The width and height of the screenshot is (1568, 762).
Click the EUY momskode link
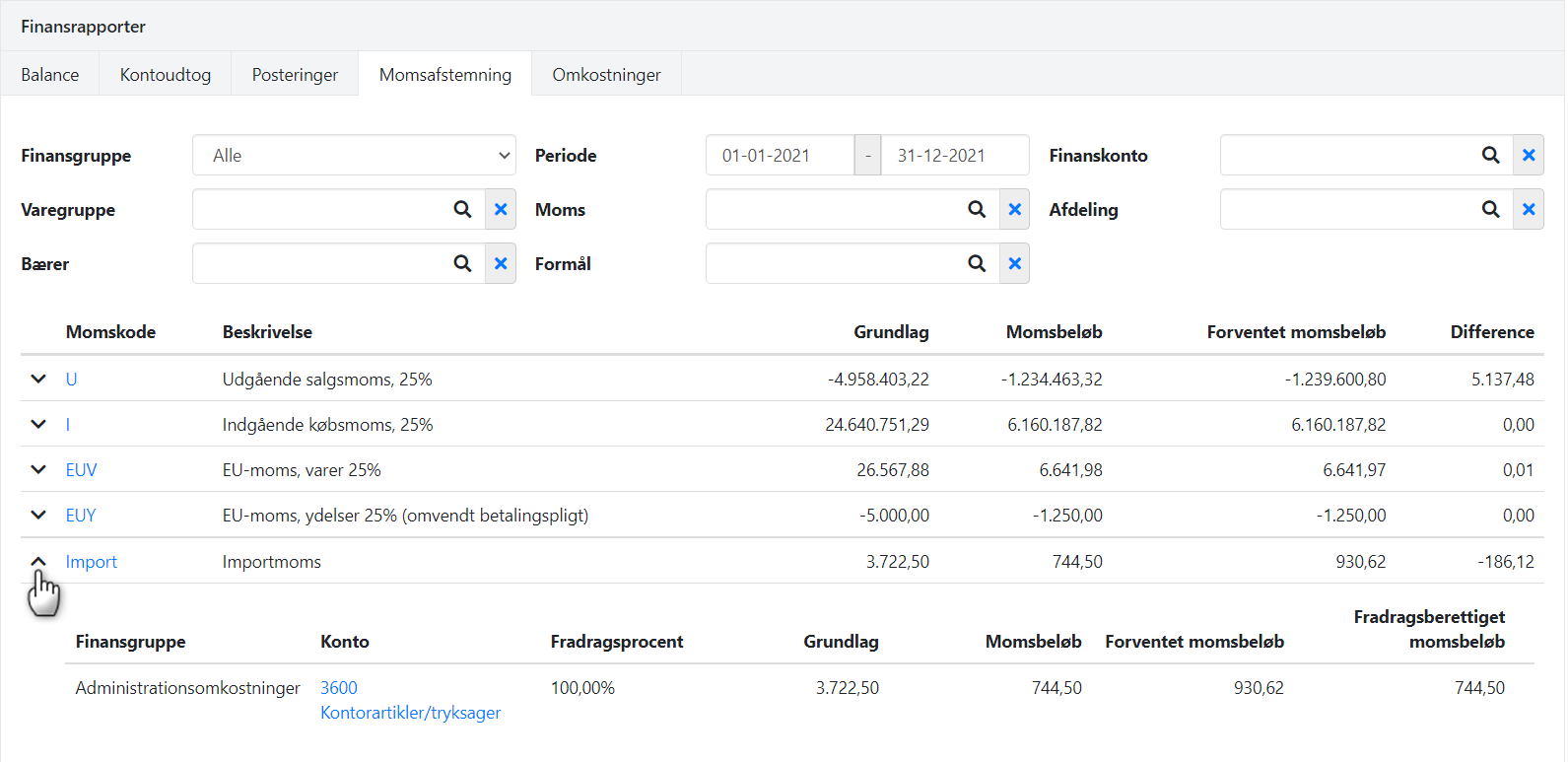[x=81, y=516]
